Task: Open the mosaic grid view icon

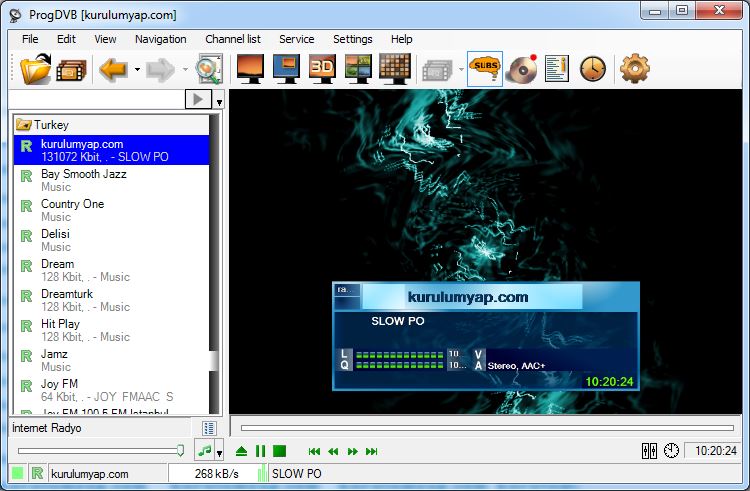Action: [395, 69]
